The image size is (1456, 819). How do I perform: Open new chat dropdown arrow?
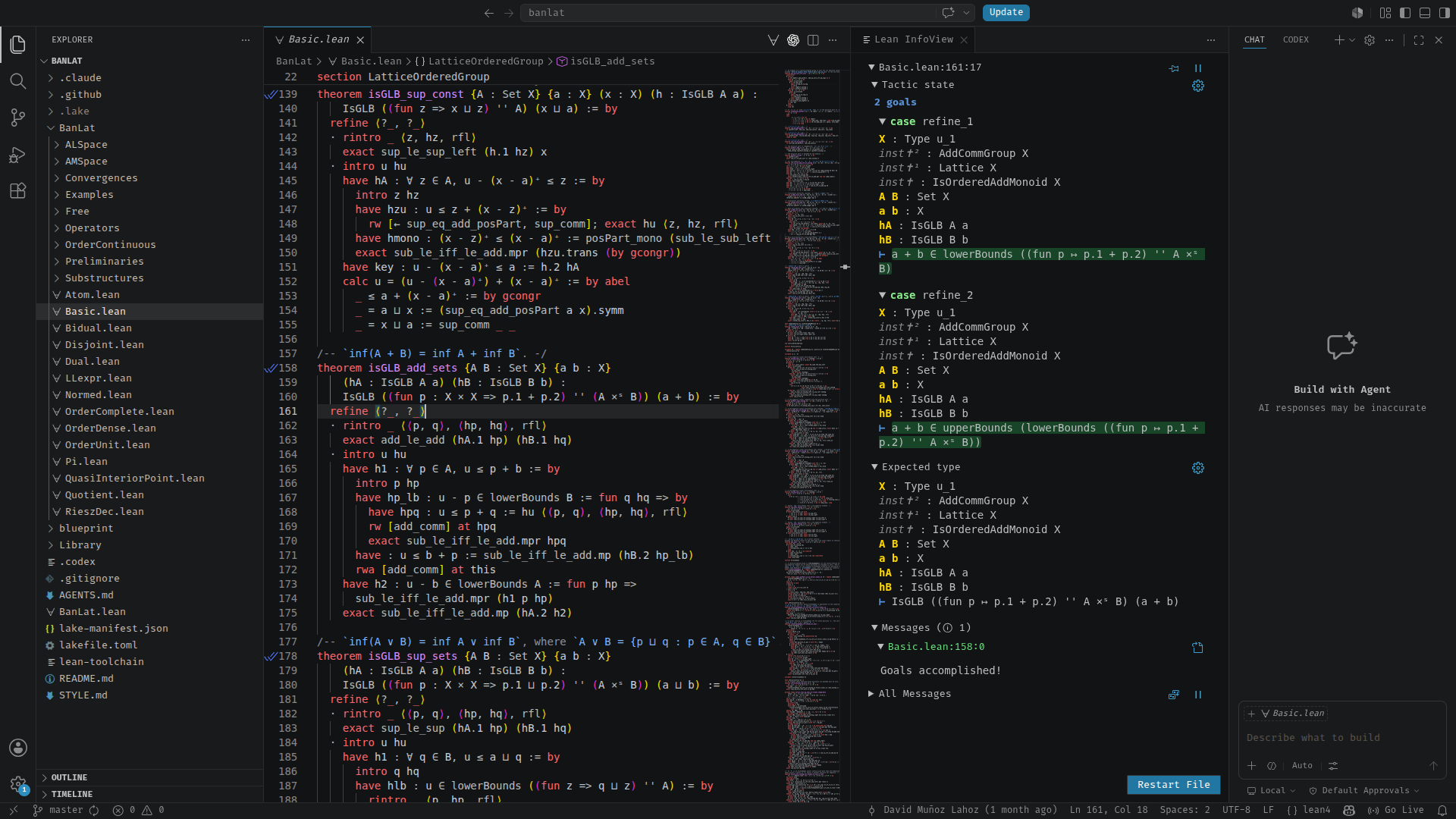[x=1352, y=40]
